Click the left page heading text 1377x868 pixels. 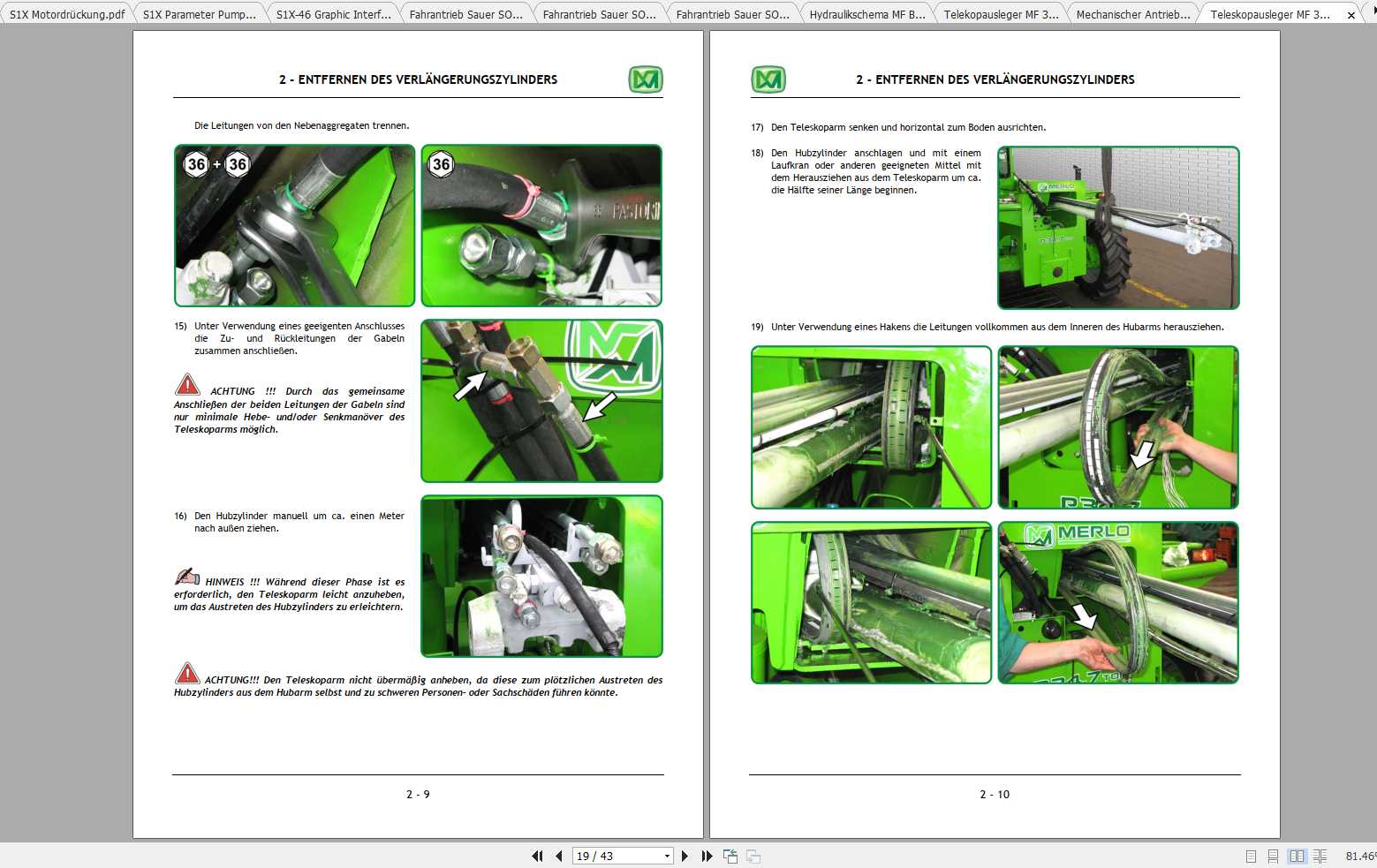(418, 79)
